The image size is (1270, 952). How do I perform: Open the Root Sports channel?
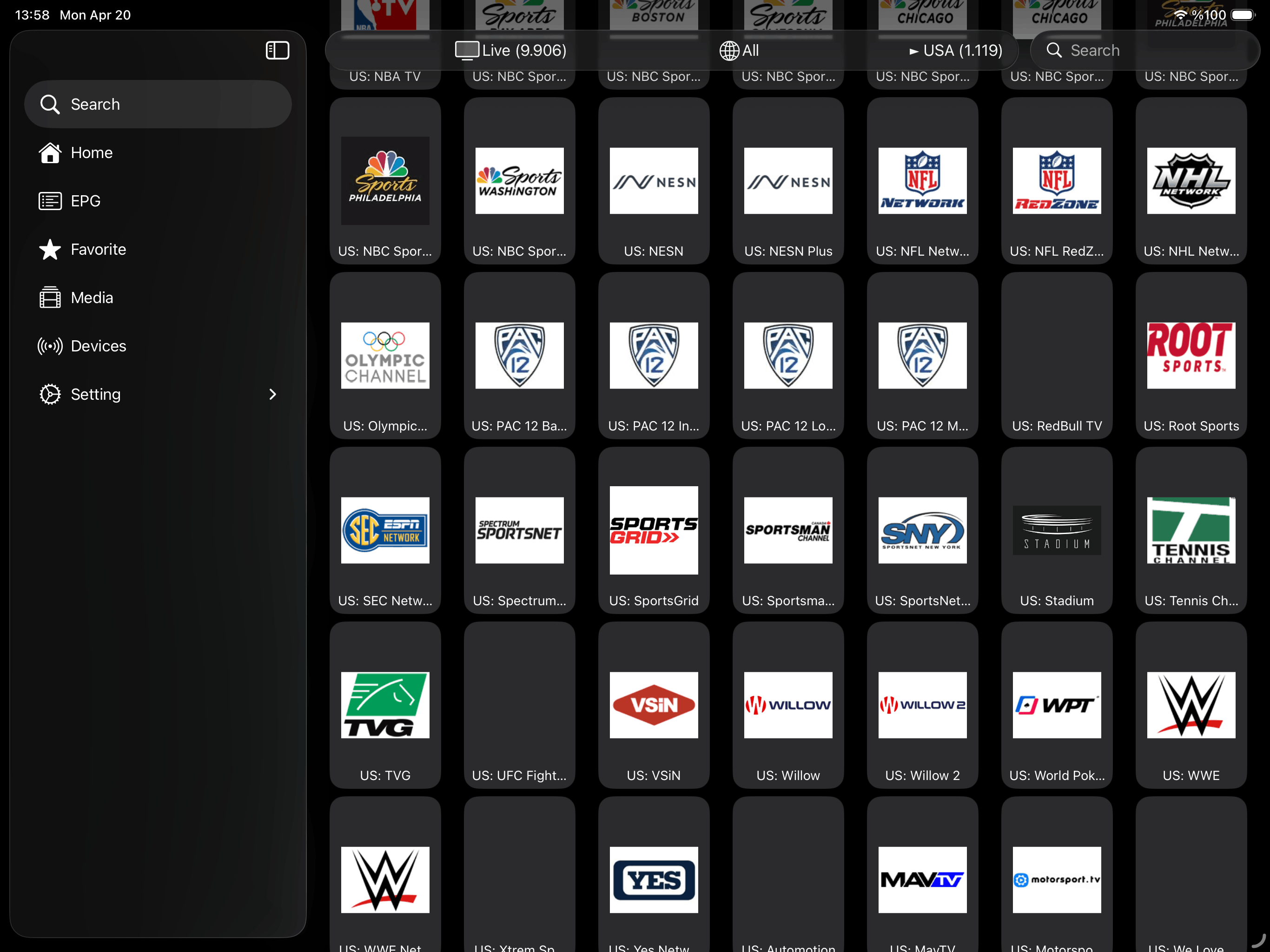click(1191, 356)
